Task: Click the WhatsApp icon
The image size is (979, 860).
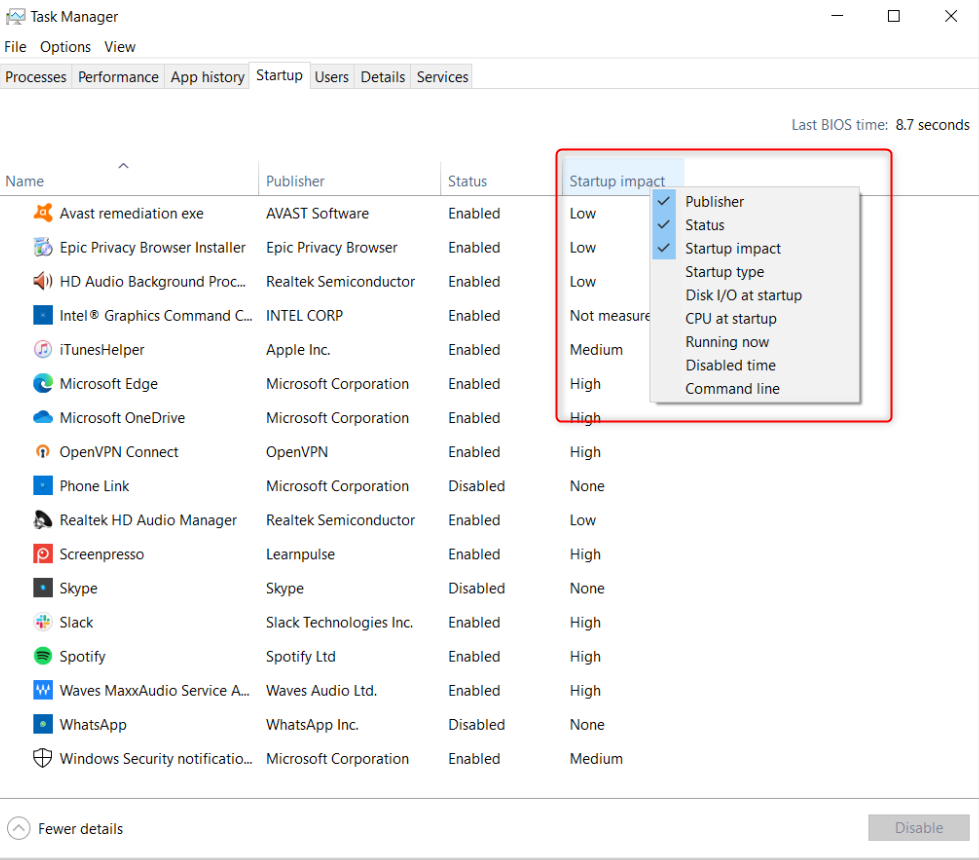Action: pyautogui.click(x=42, y=724)
